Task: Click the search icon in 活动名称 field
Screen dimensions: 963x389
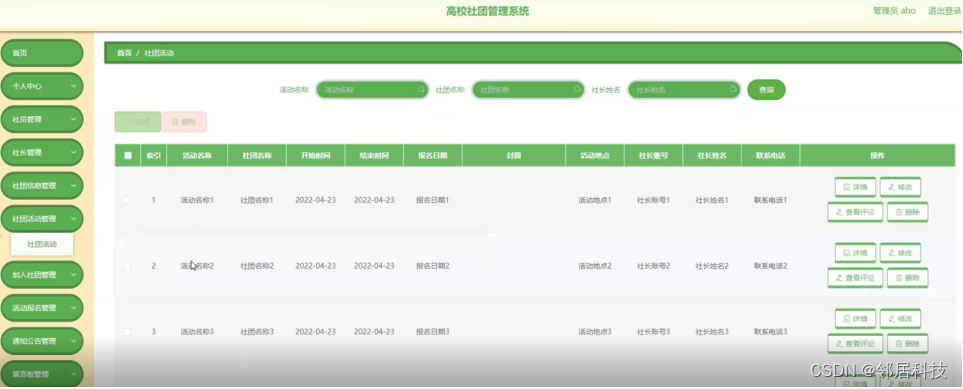Action: pos(421,90)
